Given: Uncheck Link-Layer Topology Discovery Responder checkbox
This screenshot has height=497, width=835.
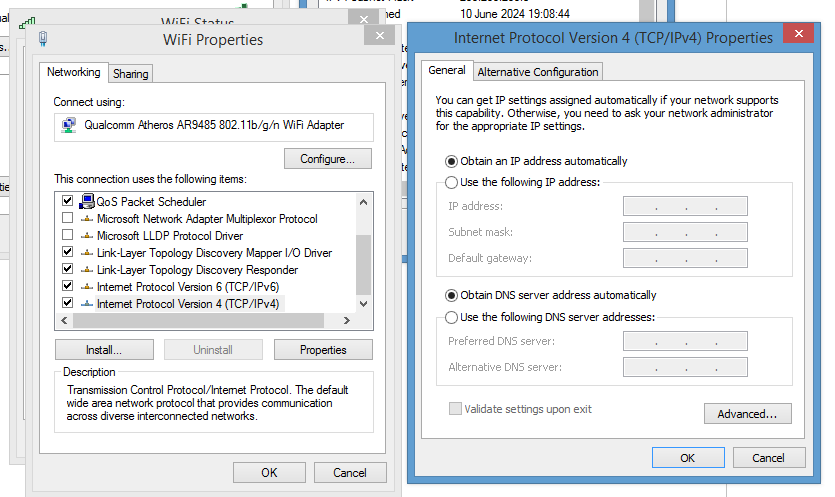Looking at the screenshot, I should point(68,268).
